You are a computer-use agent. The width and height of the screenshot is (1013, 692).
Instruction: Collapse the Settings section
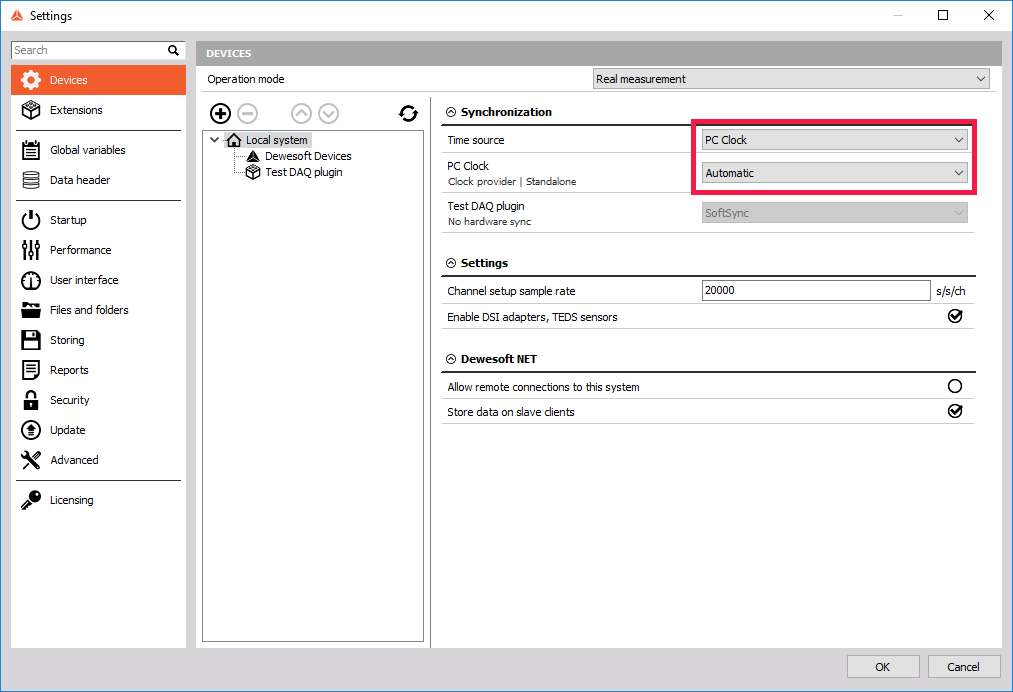pyautogui.click(x=451, y=263)
